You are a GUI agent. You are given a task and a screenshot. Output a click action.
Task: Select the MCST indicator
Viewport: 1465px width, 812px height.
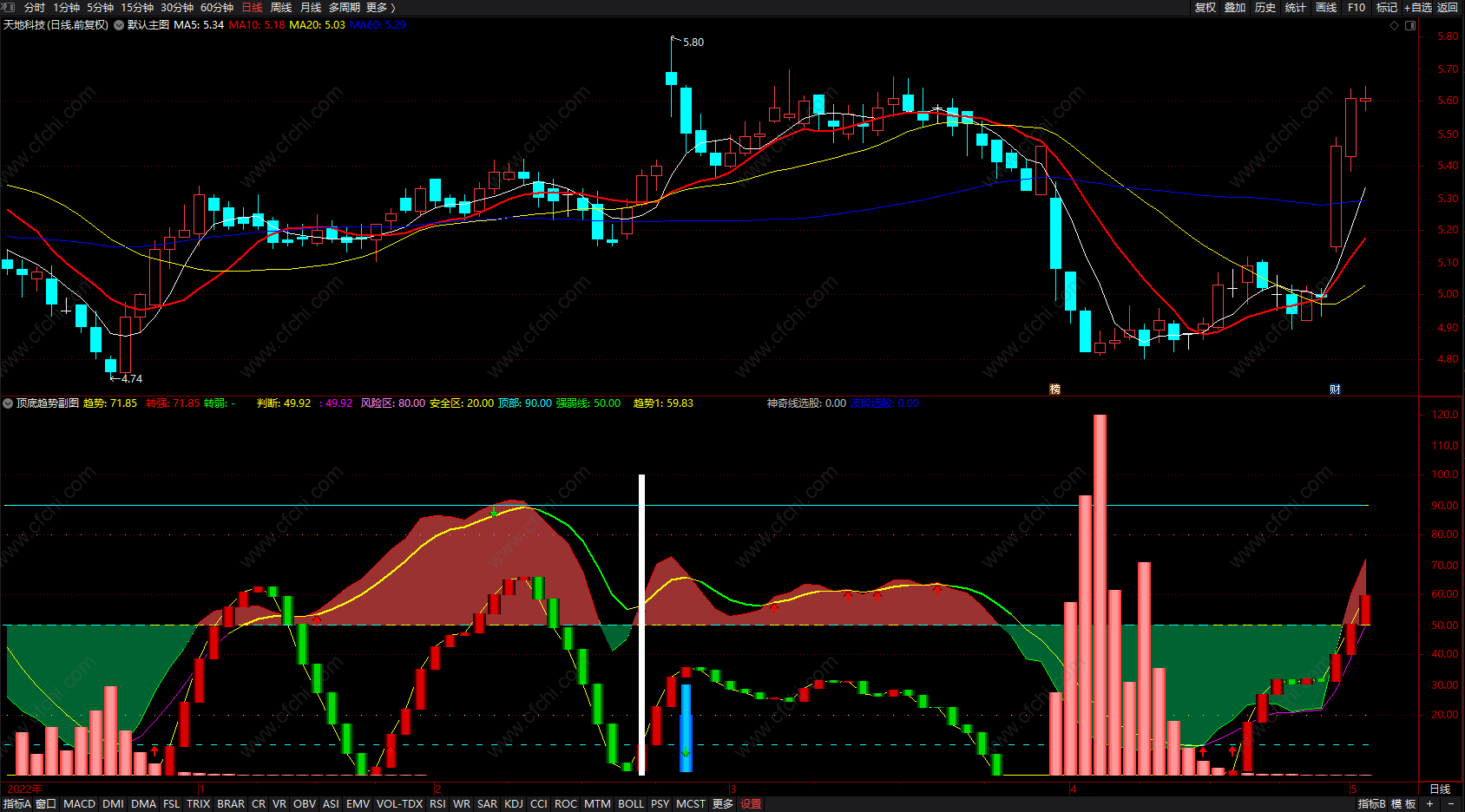(691, 804)
